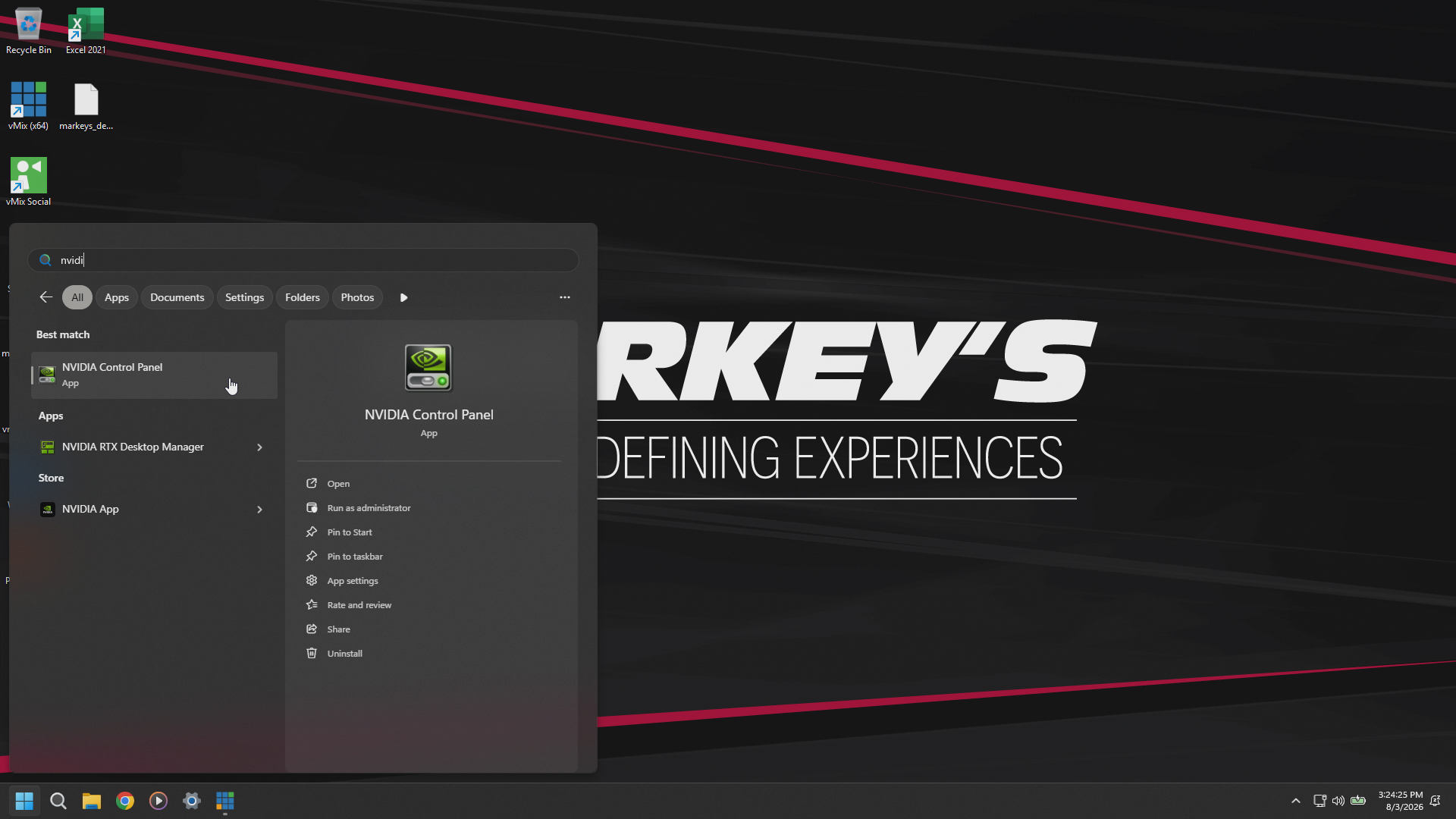Click the search magnifier icon in search box
Screen dimensions: 1456x819
[45, 260]
